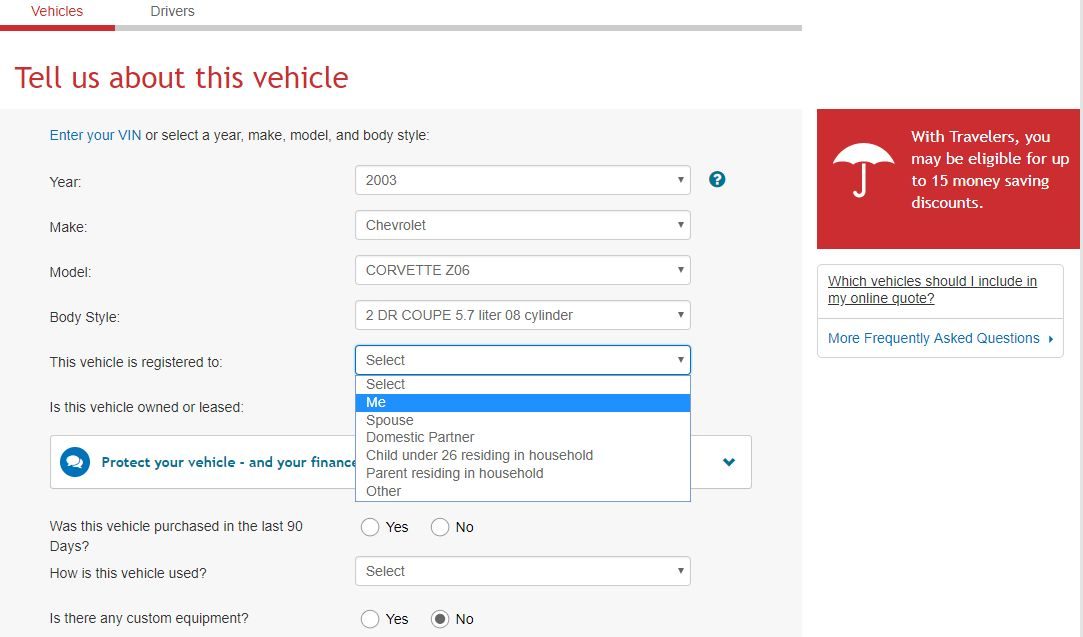Select No for purchased in last 90 days
1083x637 pixels.
coord(440,527)
